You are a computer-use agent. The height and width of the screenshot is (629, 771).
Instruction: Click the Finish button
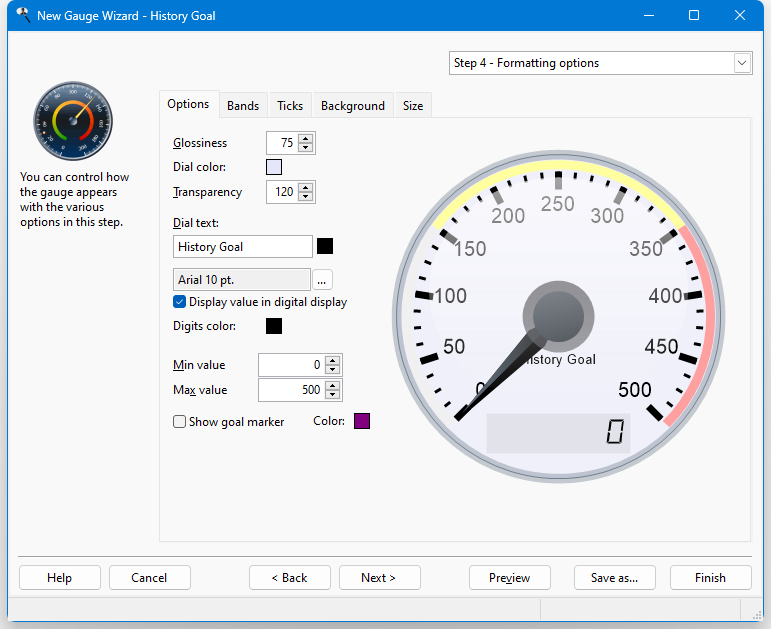coord(711,577)
